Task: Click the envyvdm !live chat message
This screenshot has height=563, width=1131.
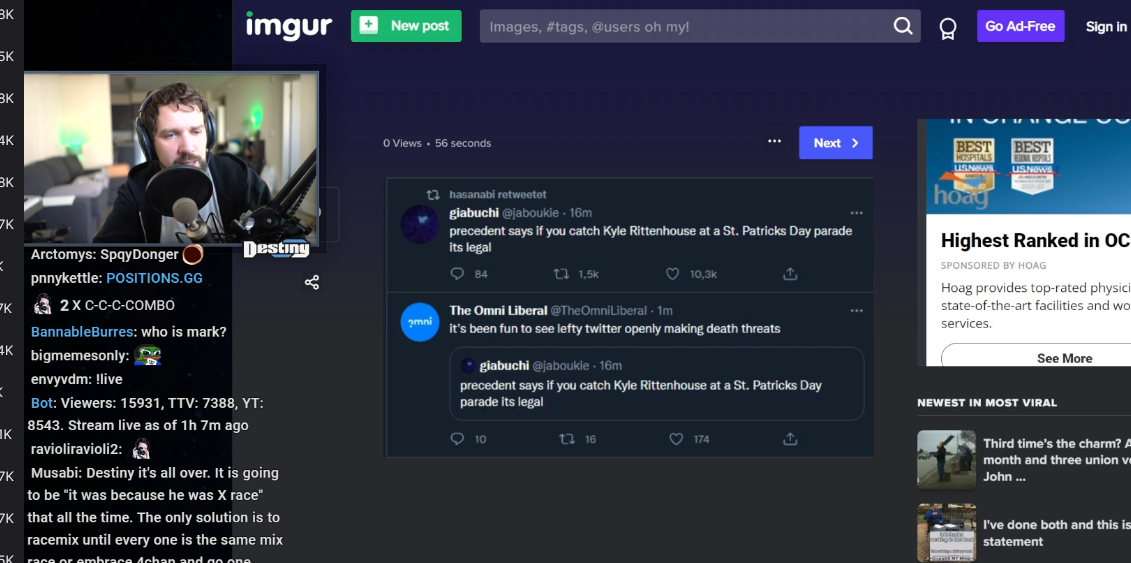Action: [76, 379]
